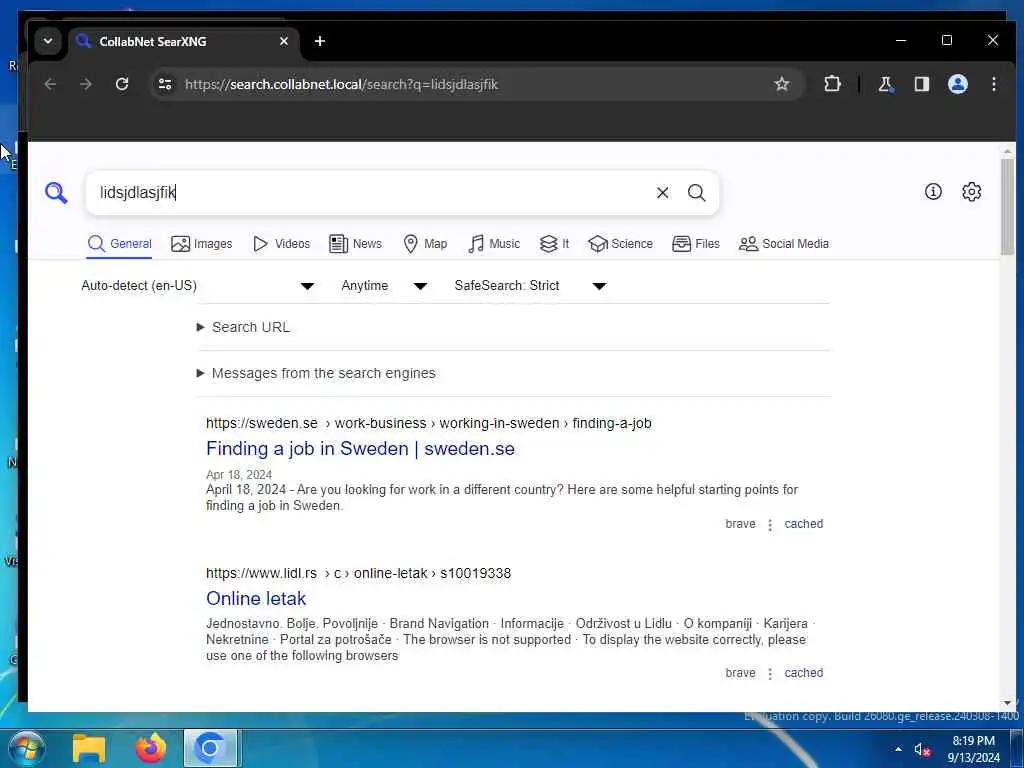The image size is (1024, 768).
Task: Open Chrome Labs flask icon
Action: pos(885,84)
